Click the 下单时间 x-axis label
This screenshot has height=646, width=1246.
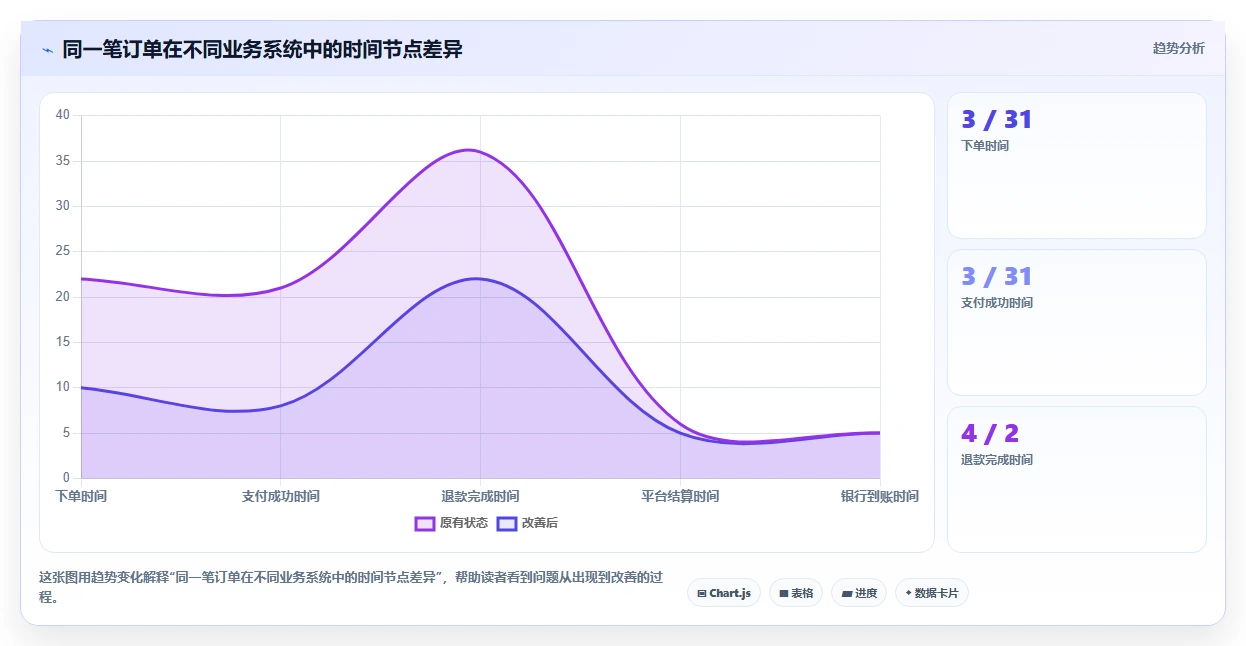pyautogui.click(x=81, y=496)
